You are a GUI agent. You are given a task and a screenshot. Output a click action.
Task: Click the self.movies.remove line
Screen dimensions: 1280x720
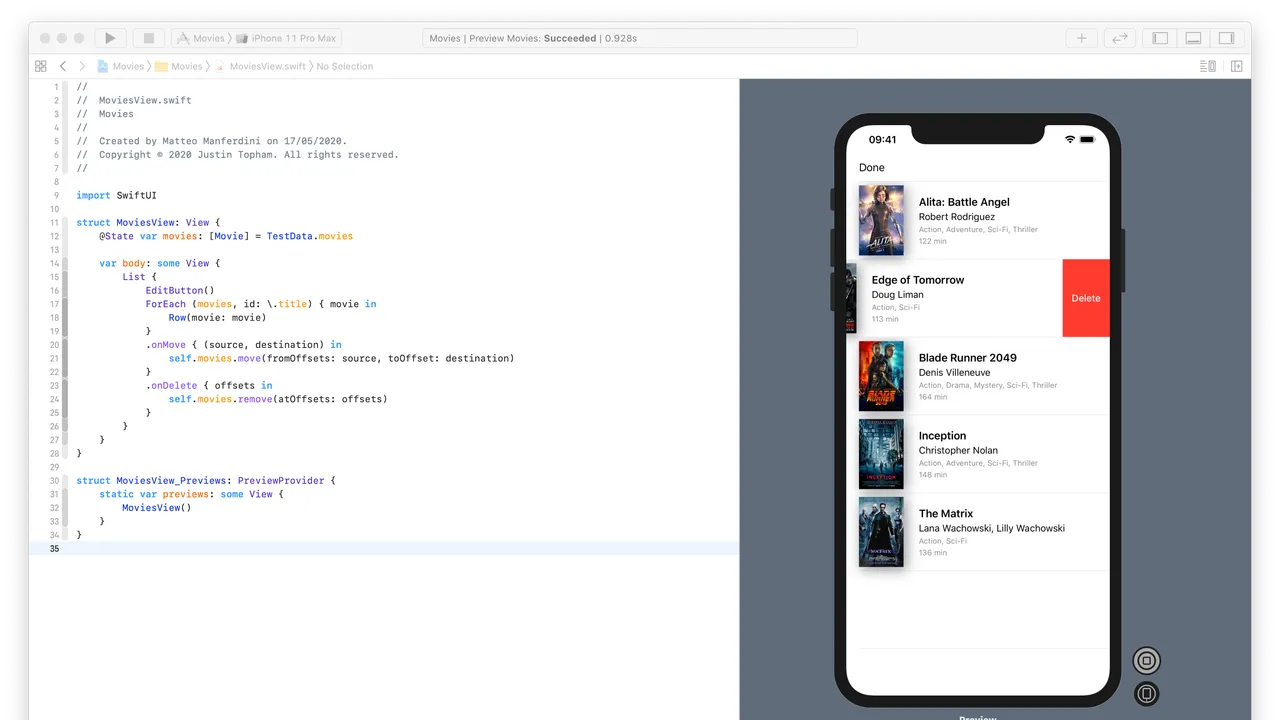278,398
